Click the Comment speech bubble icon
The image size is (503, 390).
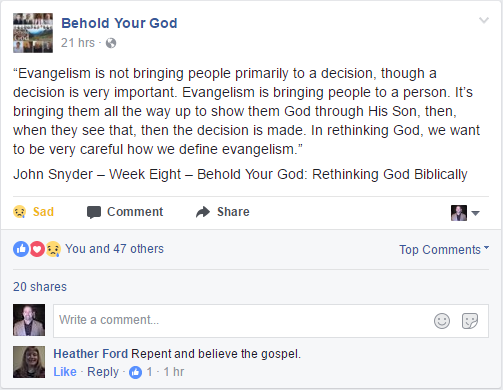(x=94, y=212)
